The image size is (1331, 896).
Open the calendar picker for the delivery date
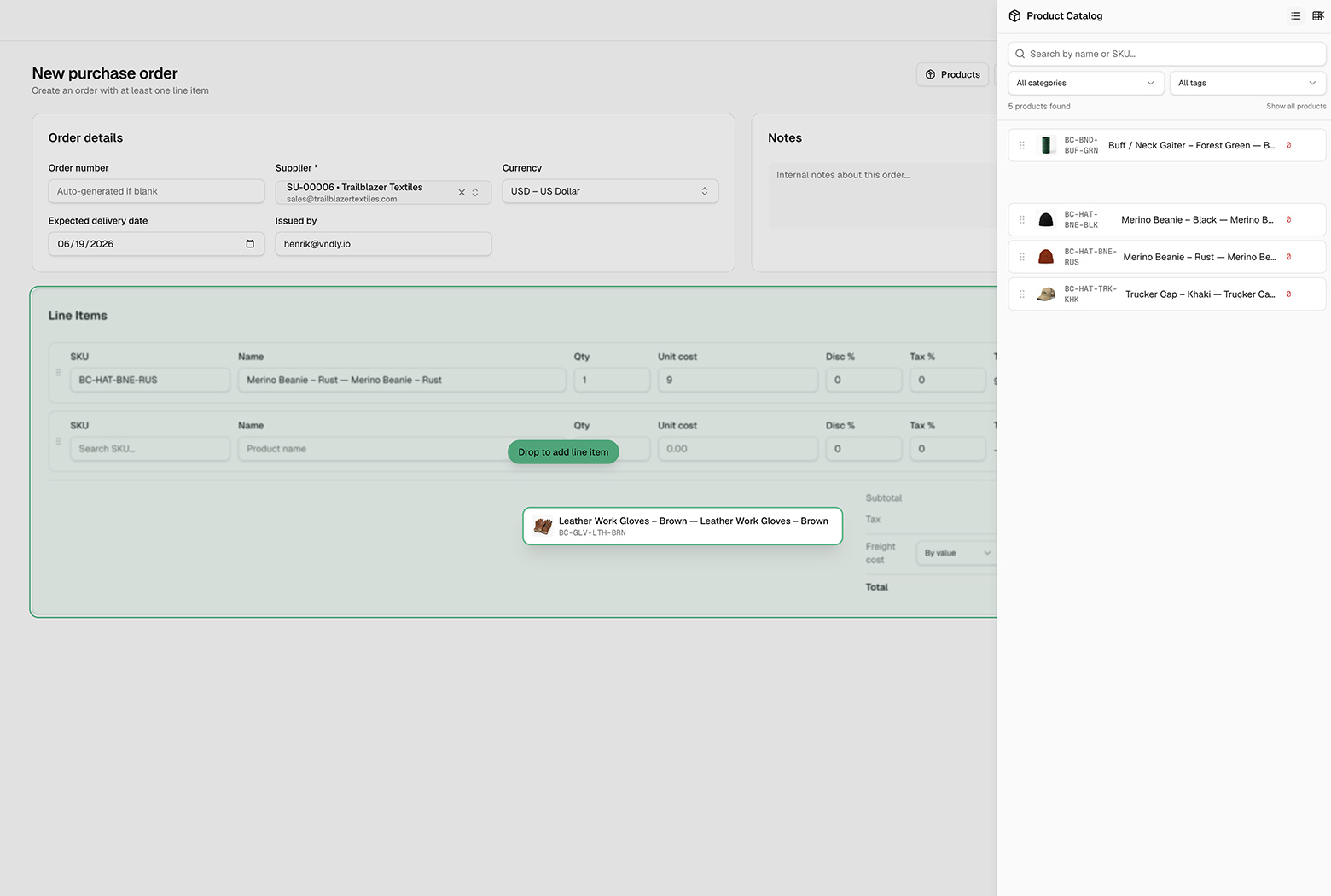[250, 244]
